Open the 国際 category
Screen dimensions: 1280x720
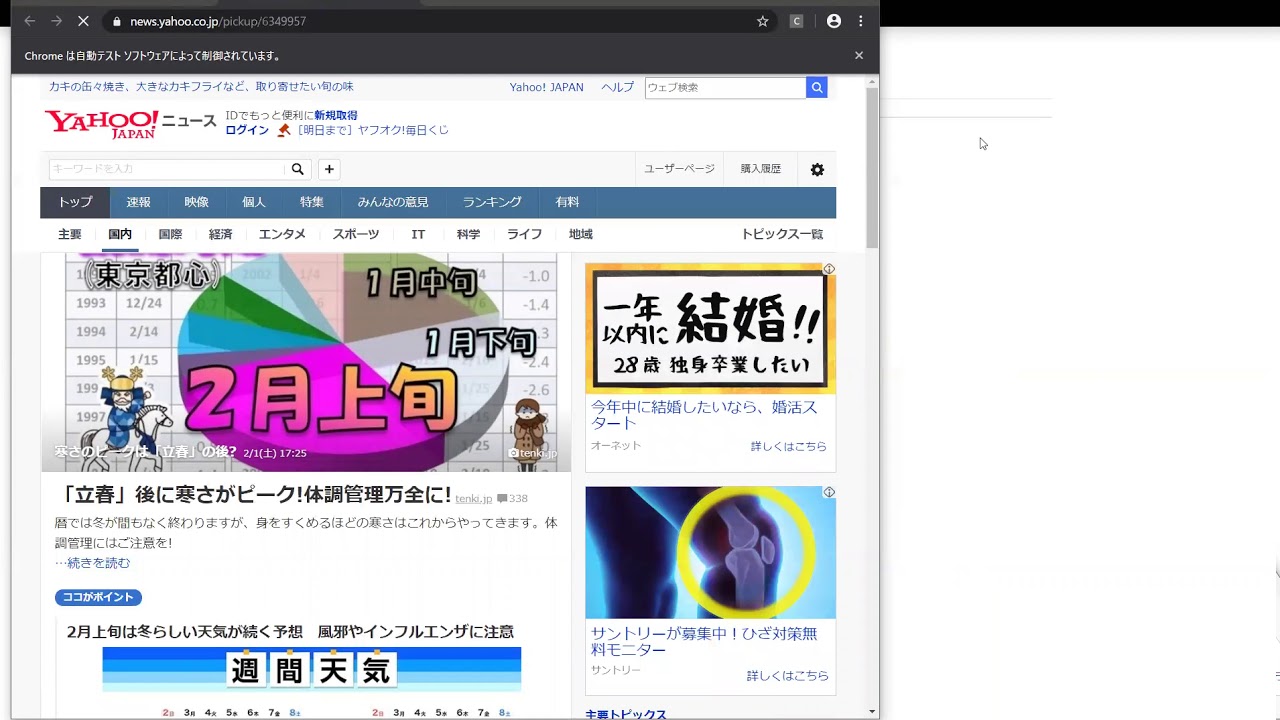[x=171, y=234]
